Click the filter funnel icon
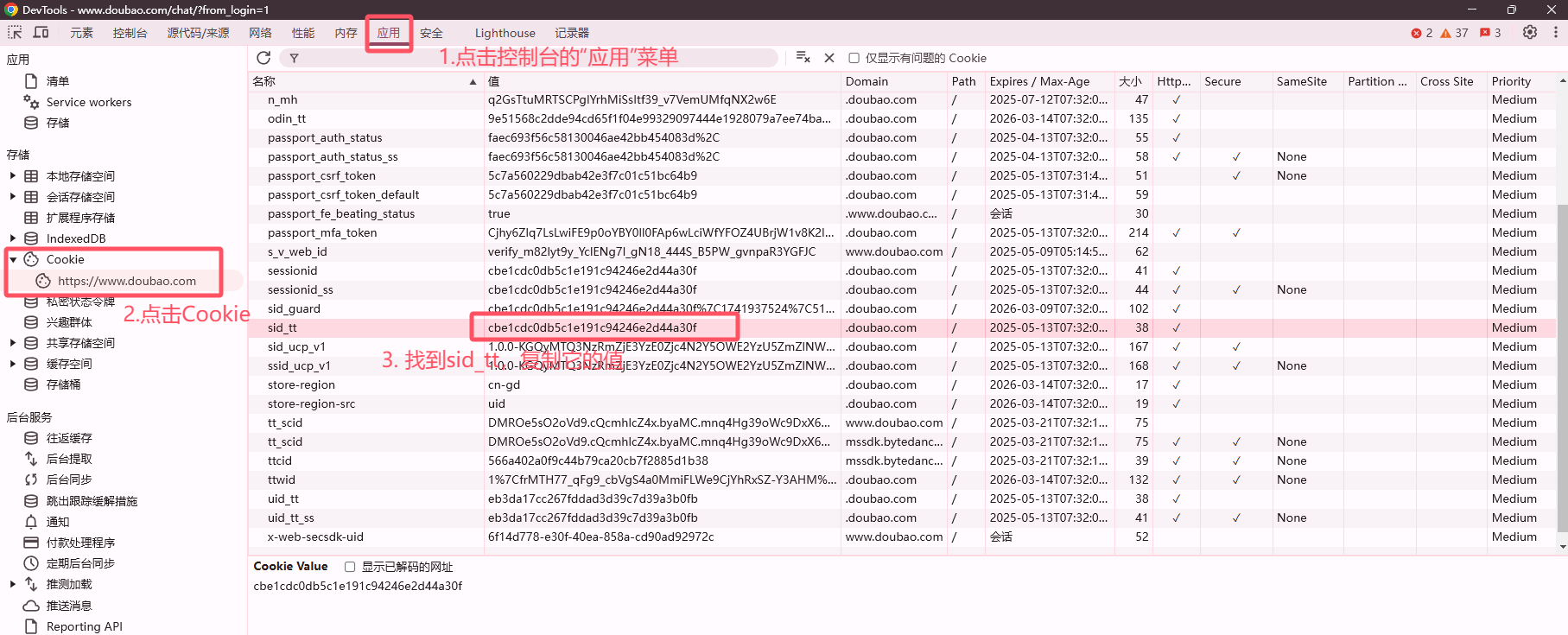Image resolution: width=1568 pixels, height=635 pixels. click(294, 58)
